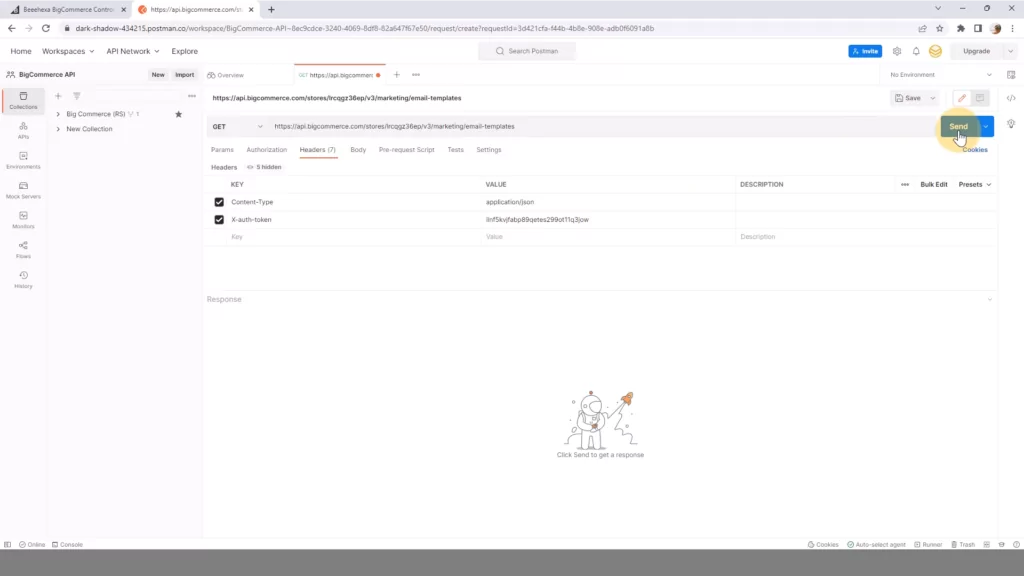Show the 5 hidden headers
Screen dimensions: 1024x576
[x=264, y=167]
